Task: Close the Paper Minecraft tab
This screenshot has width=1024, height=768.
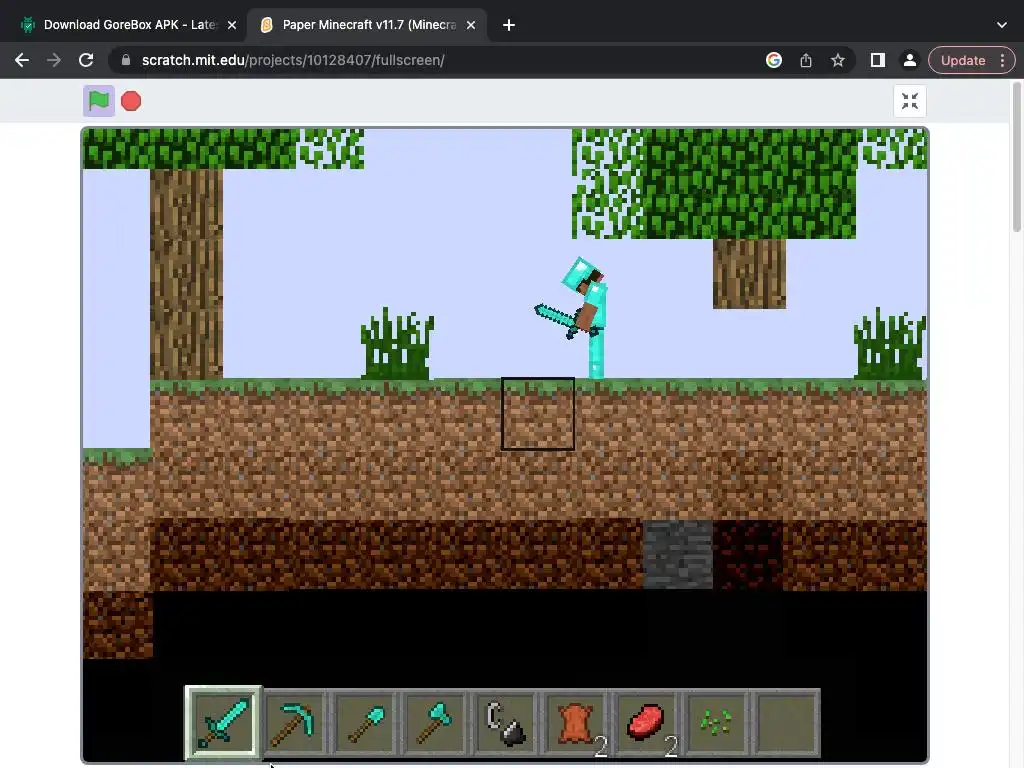Action: tap(471, 25)
